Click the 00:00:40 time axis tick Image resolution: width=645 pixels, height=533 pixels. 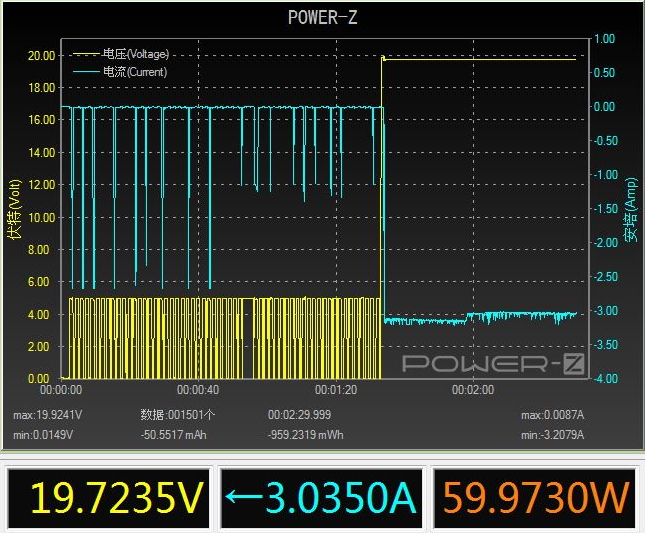198,390
